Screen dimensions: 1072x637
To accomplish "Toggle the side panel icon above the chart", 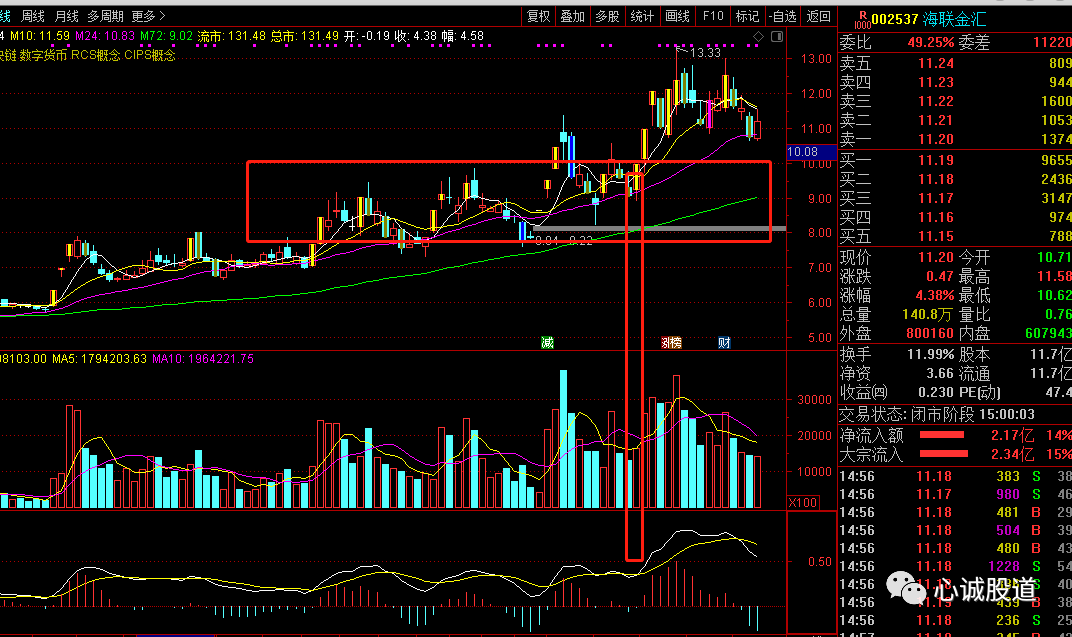I will [x=777, y=36].
